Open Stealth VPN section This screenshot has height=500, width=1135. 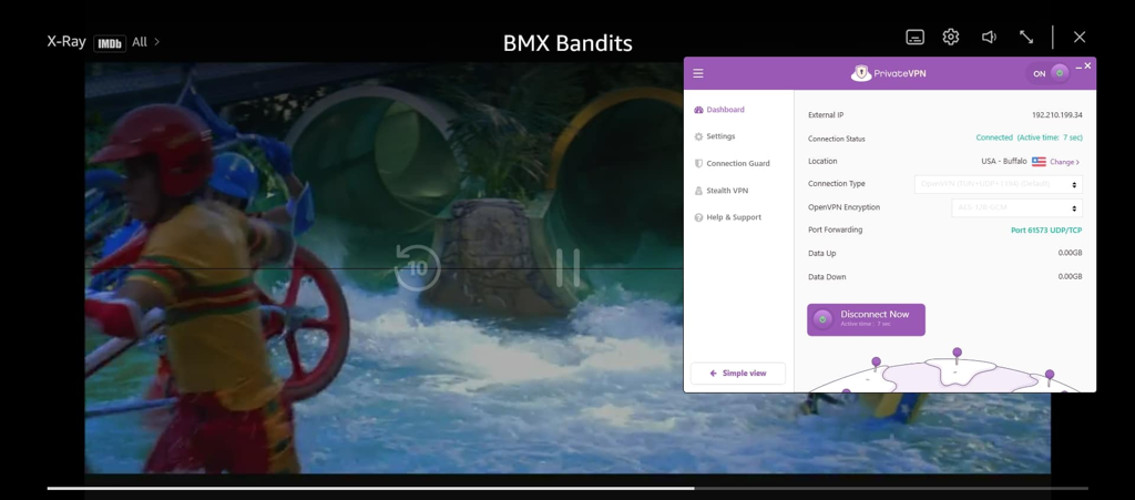pos(721,190)
